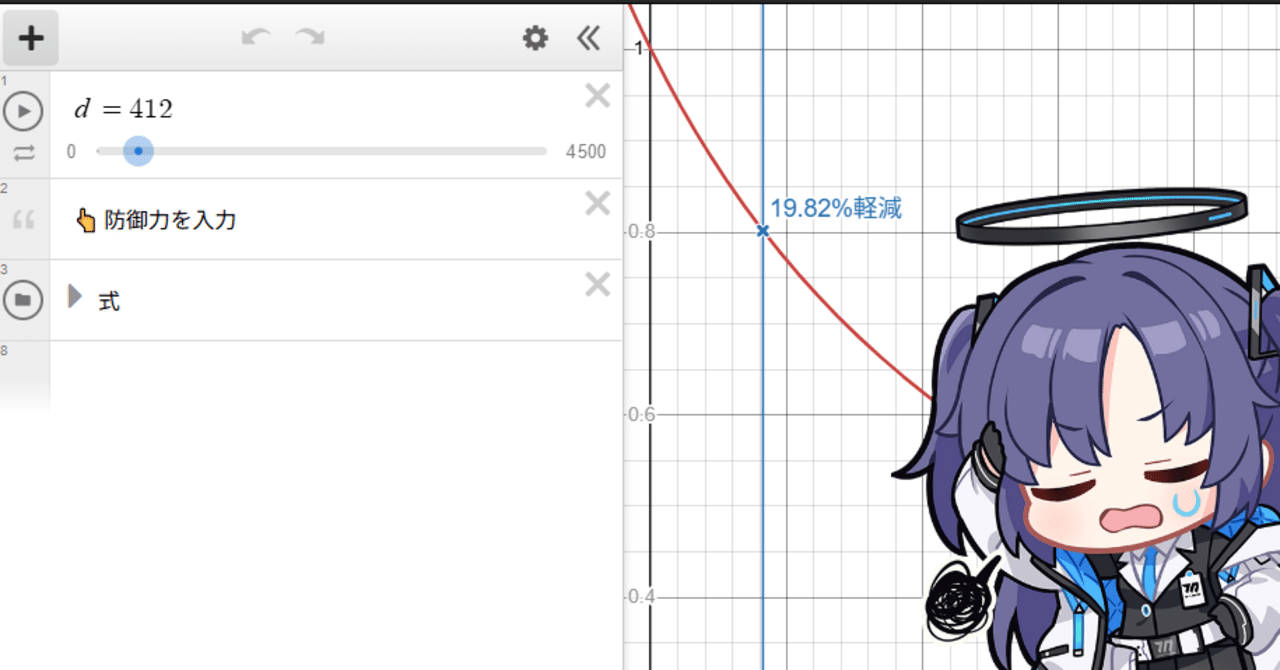Click the add expression plus icon
Screen dimensions: 1280x670
pyautogui.click(x=30, y=38)
